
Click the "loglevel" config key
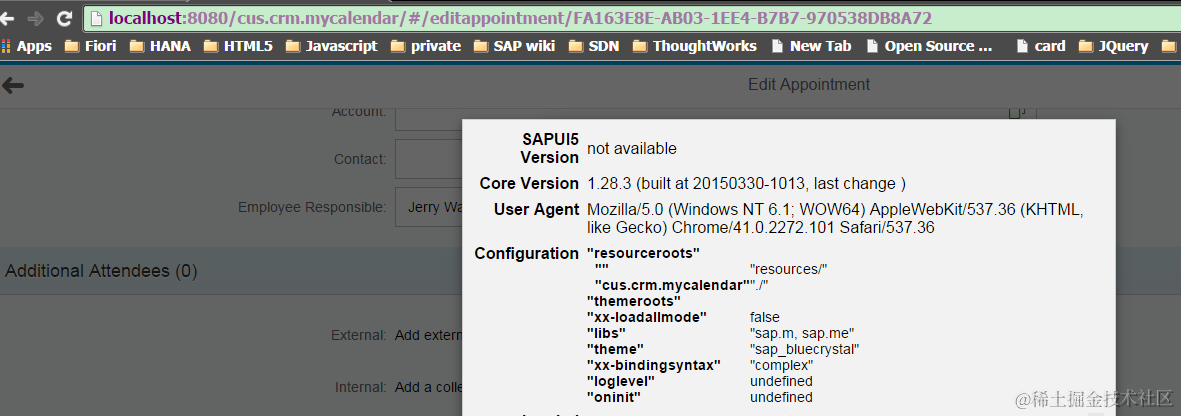point(621,381)
